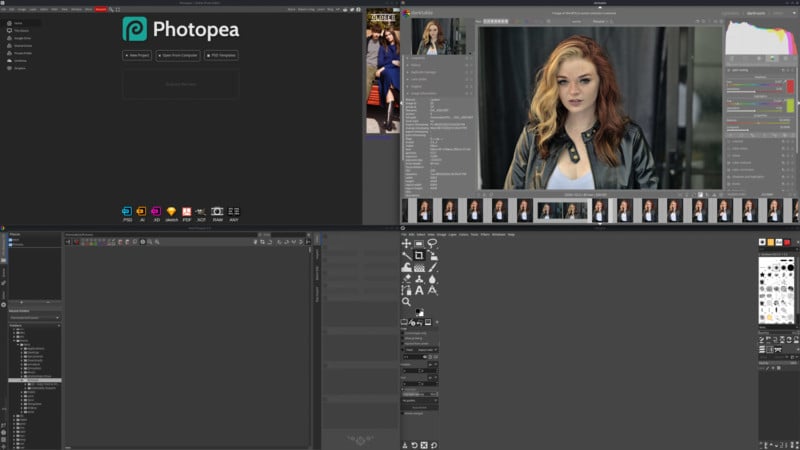Open GIMP's Filters menu
The image size is (800, 450).
(485, 235)
